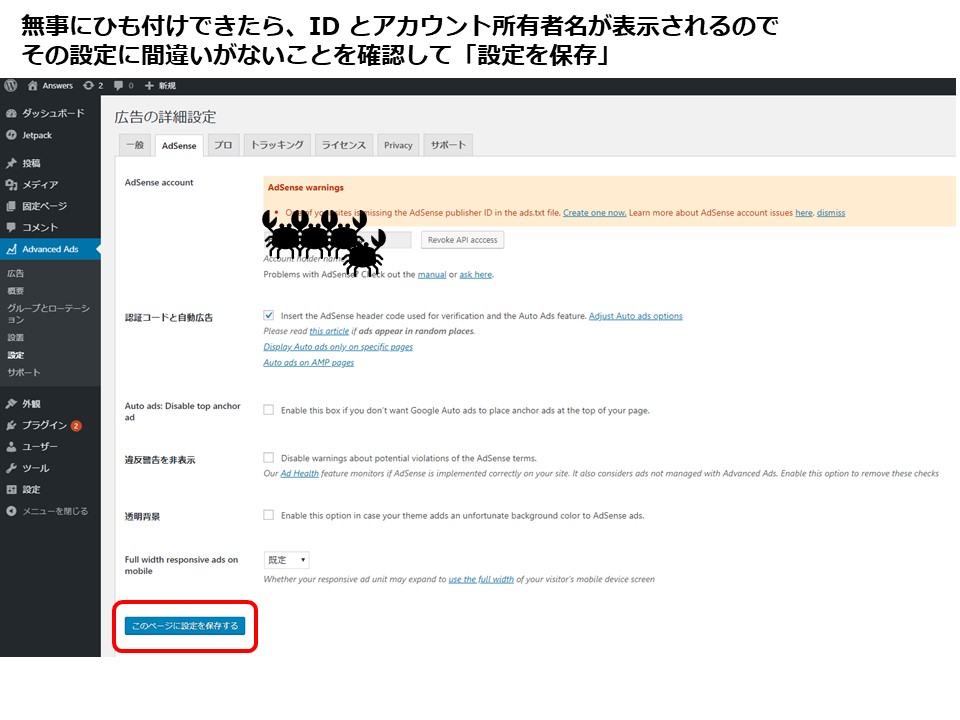Open the Auto ads on AMP pages link
960x720 pixels.
coord(309,363)
